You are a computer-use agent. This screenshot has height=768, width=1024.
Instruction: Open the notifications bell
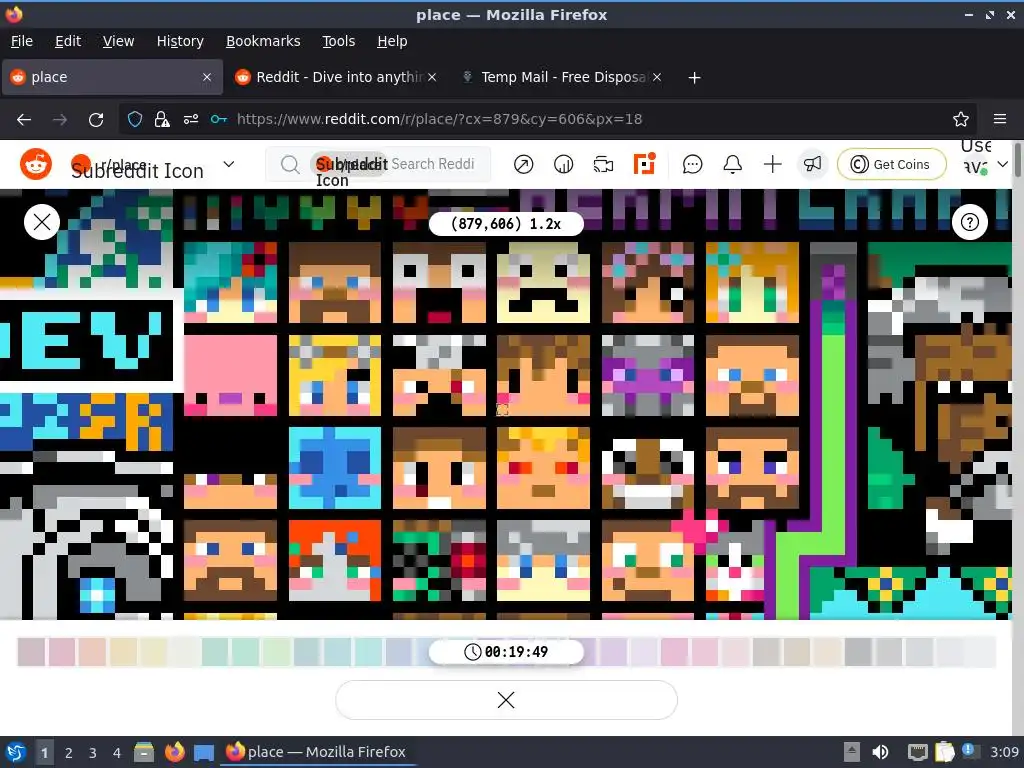point(732,165)
